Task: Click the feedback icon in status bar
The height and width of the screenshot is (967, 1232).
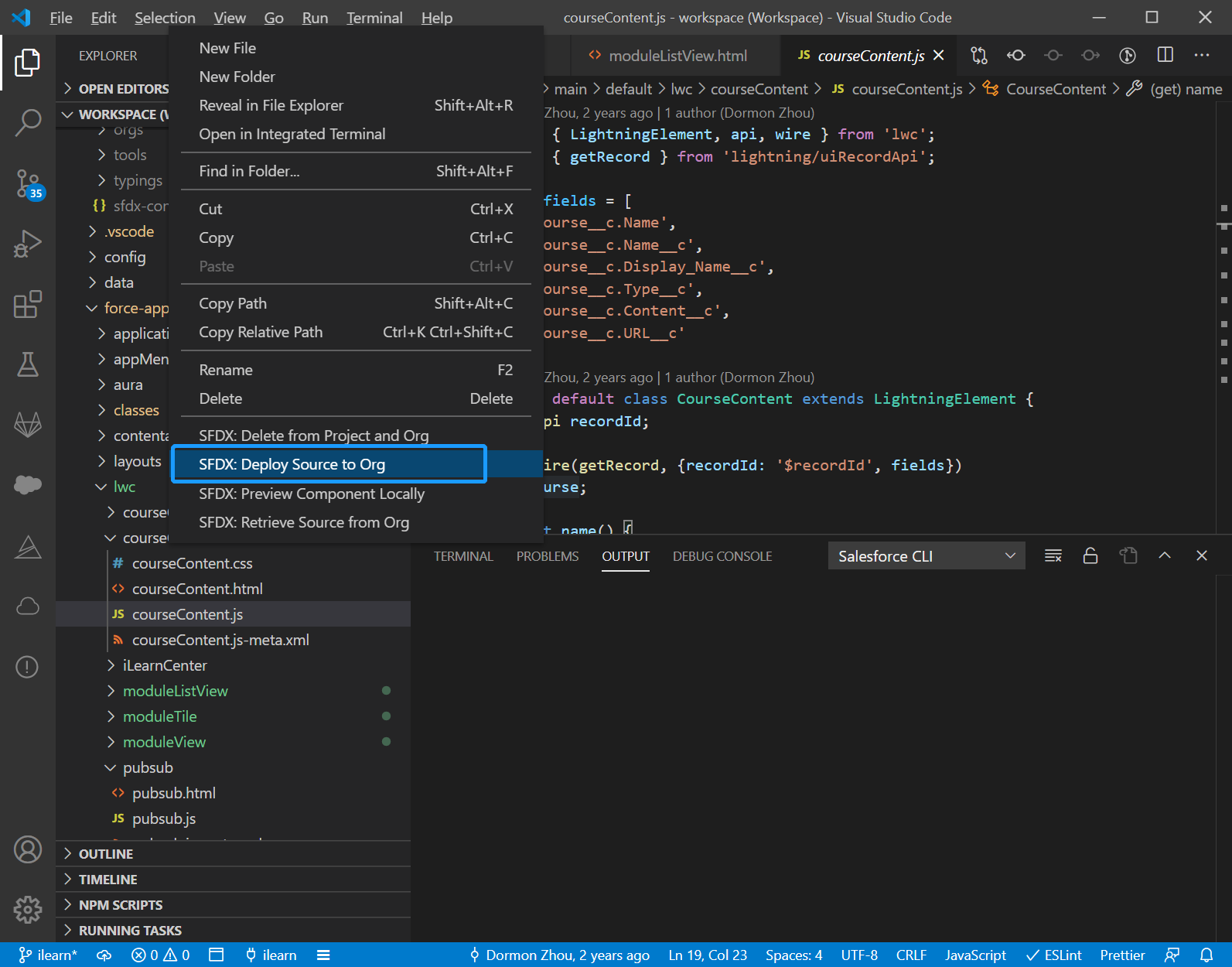Action: [1172, 955]
